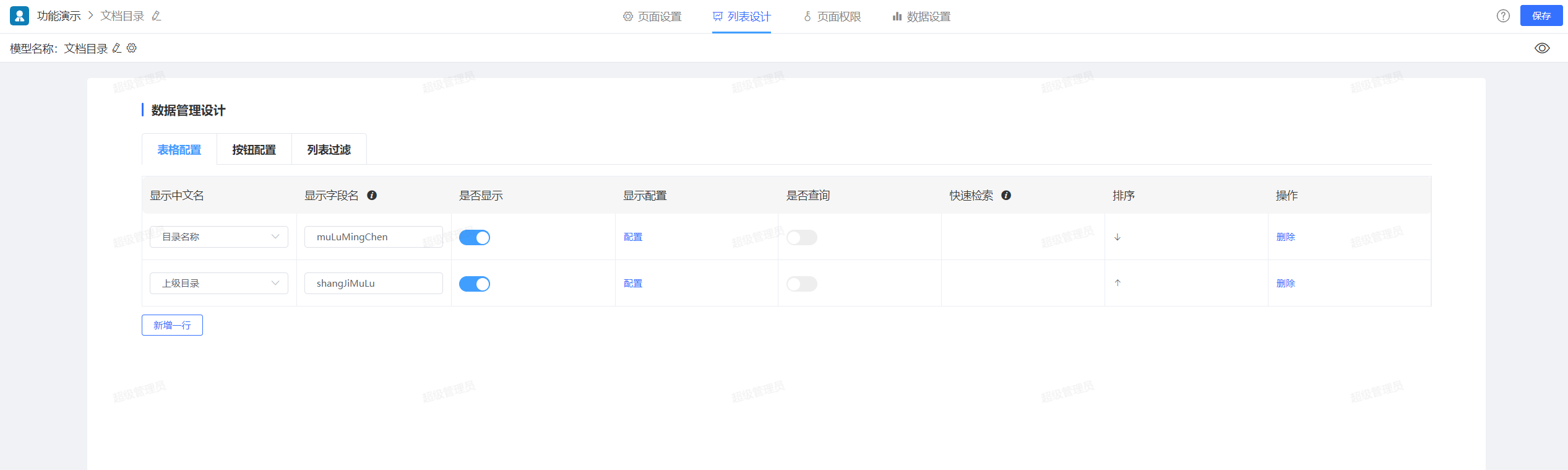This screenshot has height=470, width=1568.
Task: Click the 是否查询 column header
Action: (x=808, y=196)
